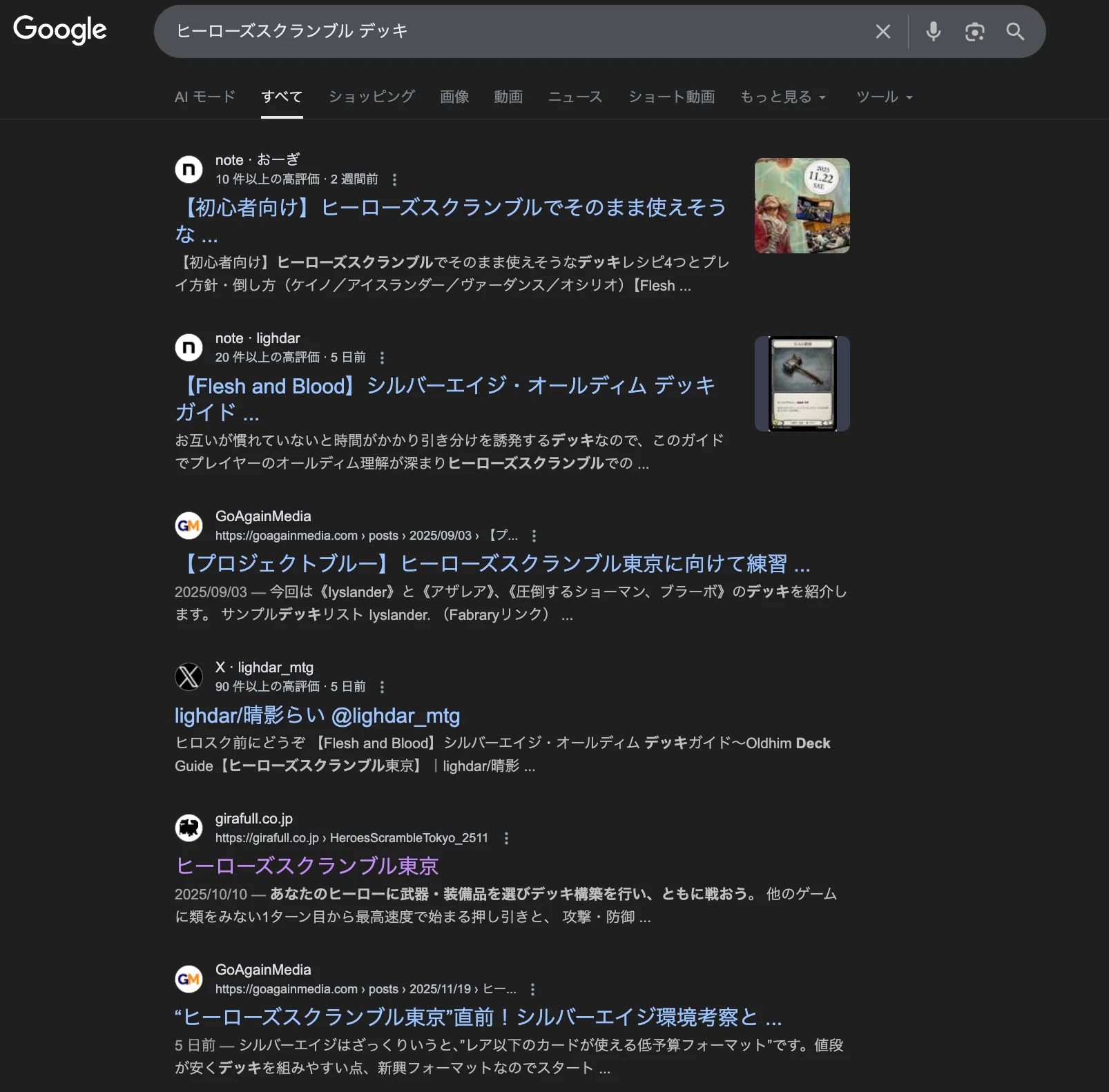Switch to the ショート動画 tab
Screen dimensions: 1109x1092
(x=671, y=97)
